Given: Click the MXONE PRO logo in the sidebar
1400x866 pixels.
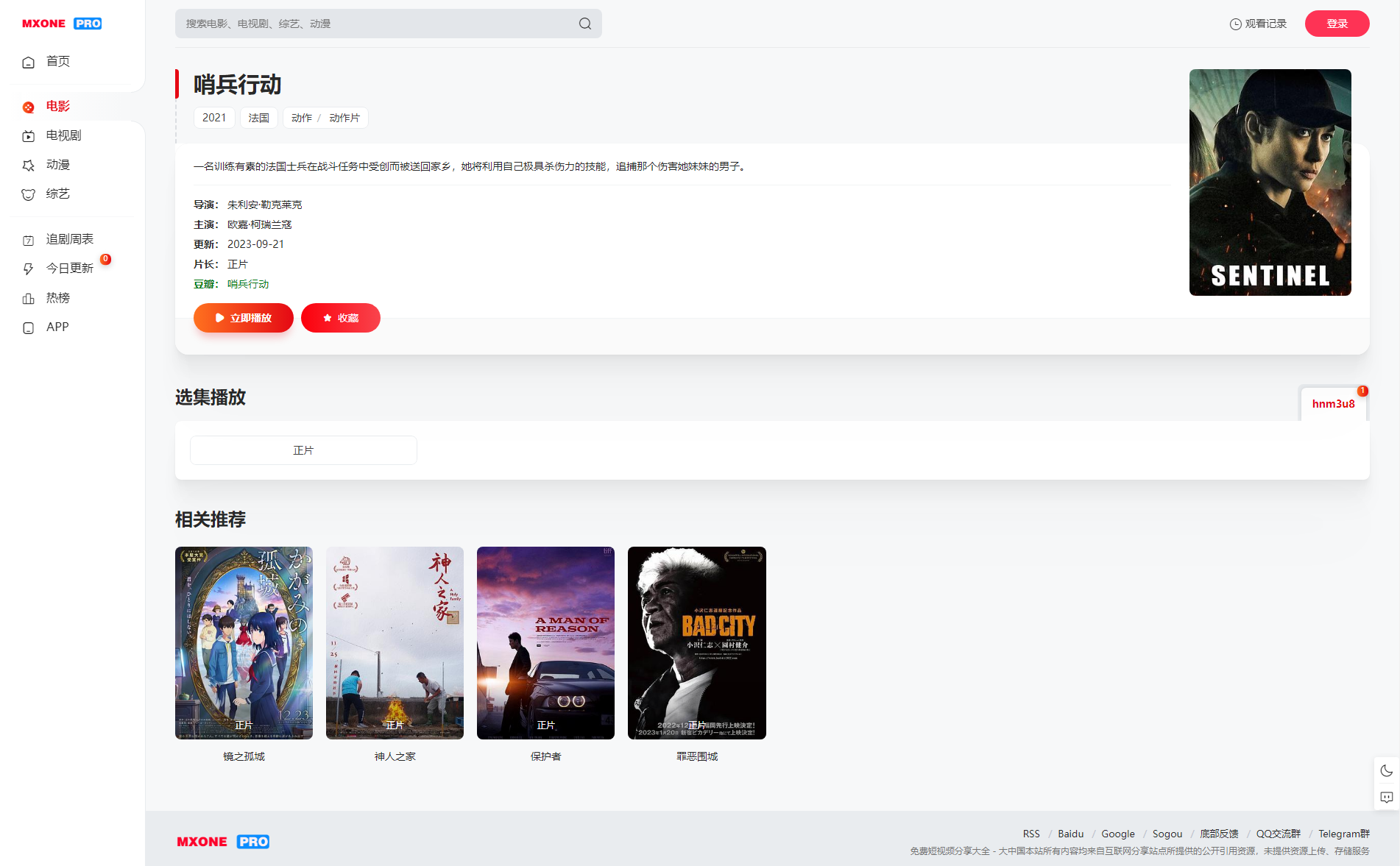Looking at the screenshot, I should point(62,24).
